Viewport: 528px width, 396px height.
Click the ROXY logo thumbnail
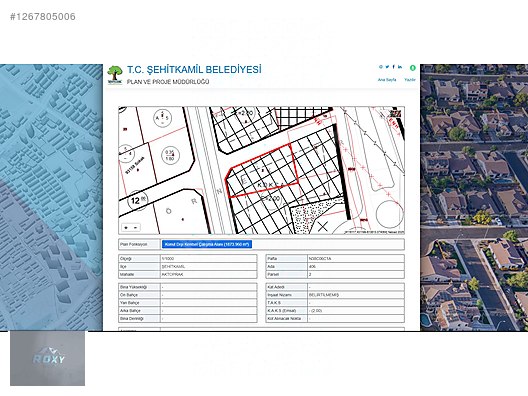pyautogui.click(x=47, y=358)
